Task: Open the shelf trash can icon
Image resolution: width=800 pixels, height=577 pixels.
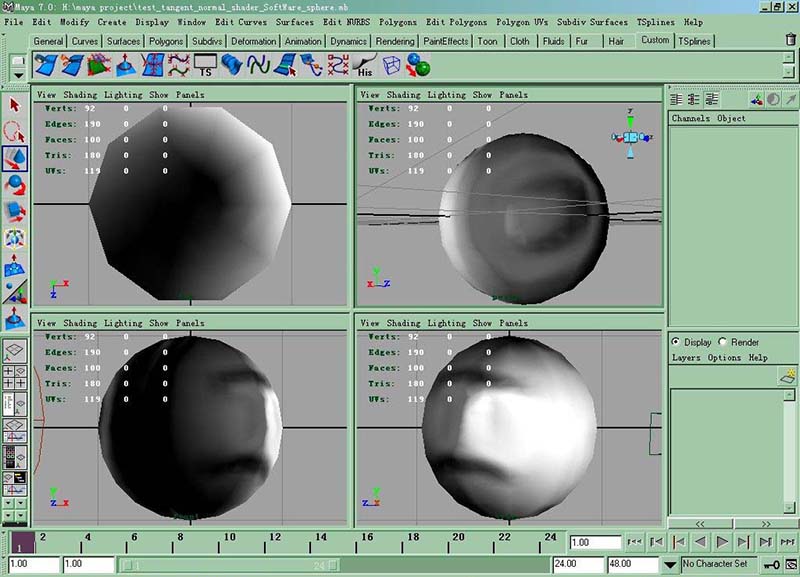Action: tap(790, 39)
